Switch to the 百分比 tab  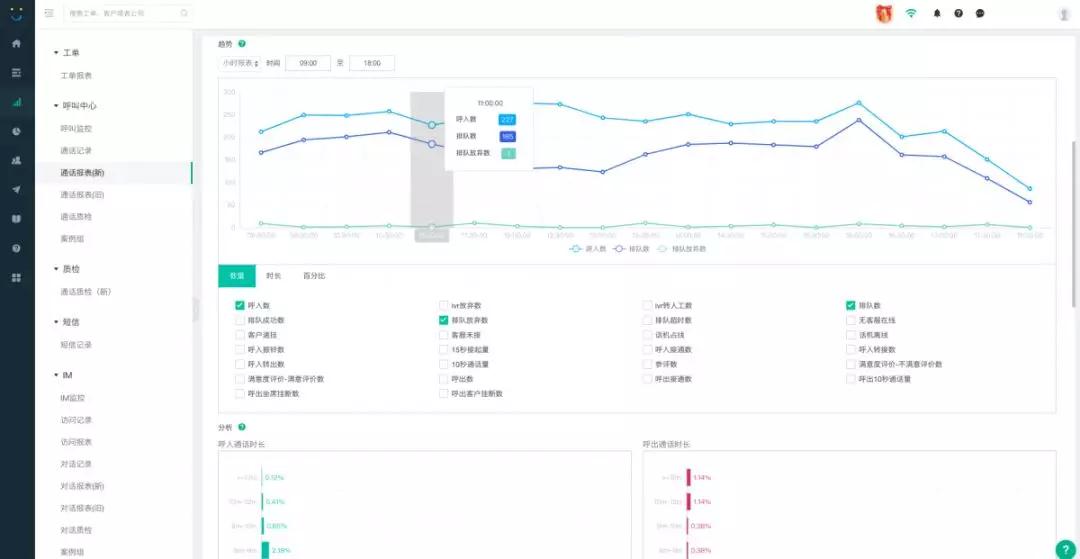tap(314, 276)
